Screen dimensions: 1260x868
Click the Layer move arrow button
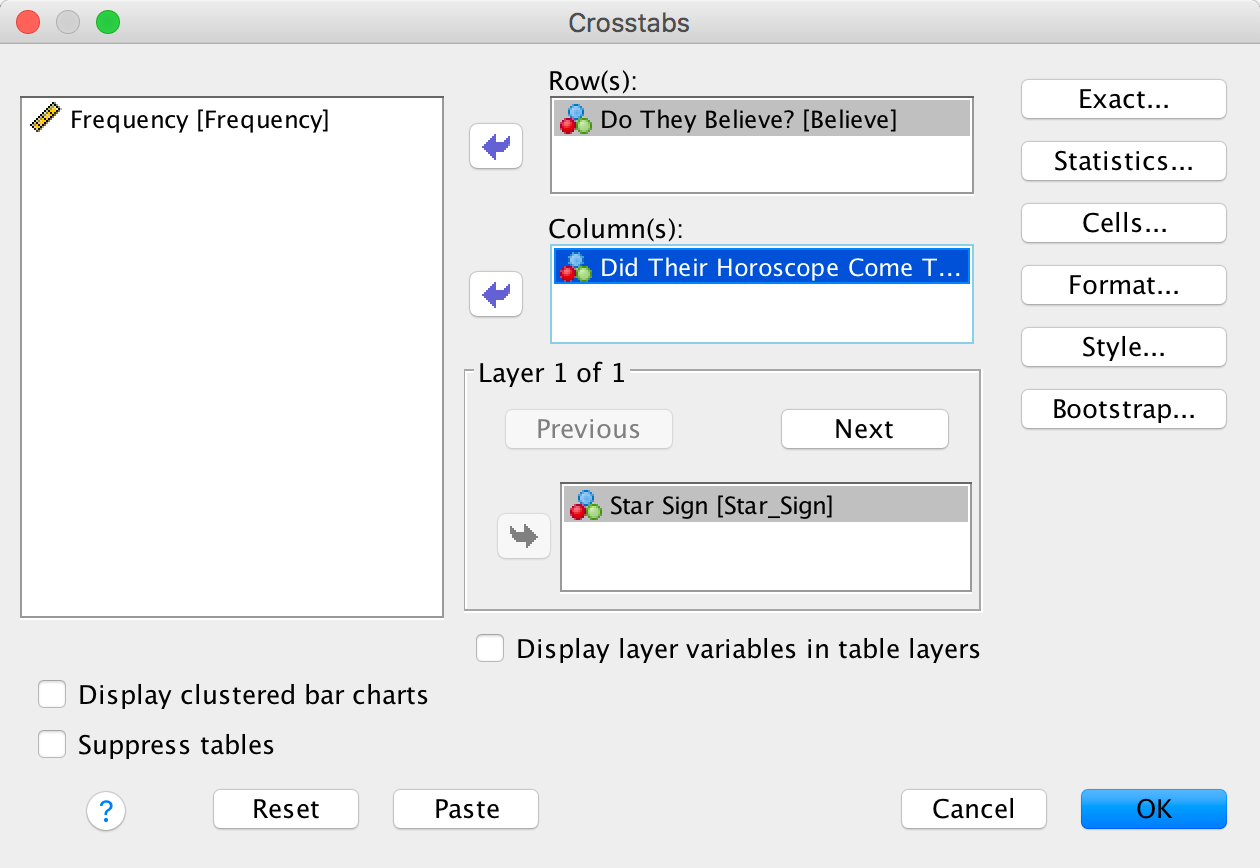[524, 536]
